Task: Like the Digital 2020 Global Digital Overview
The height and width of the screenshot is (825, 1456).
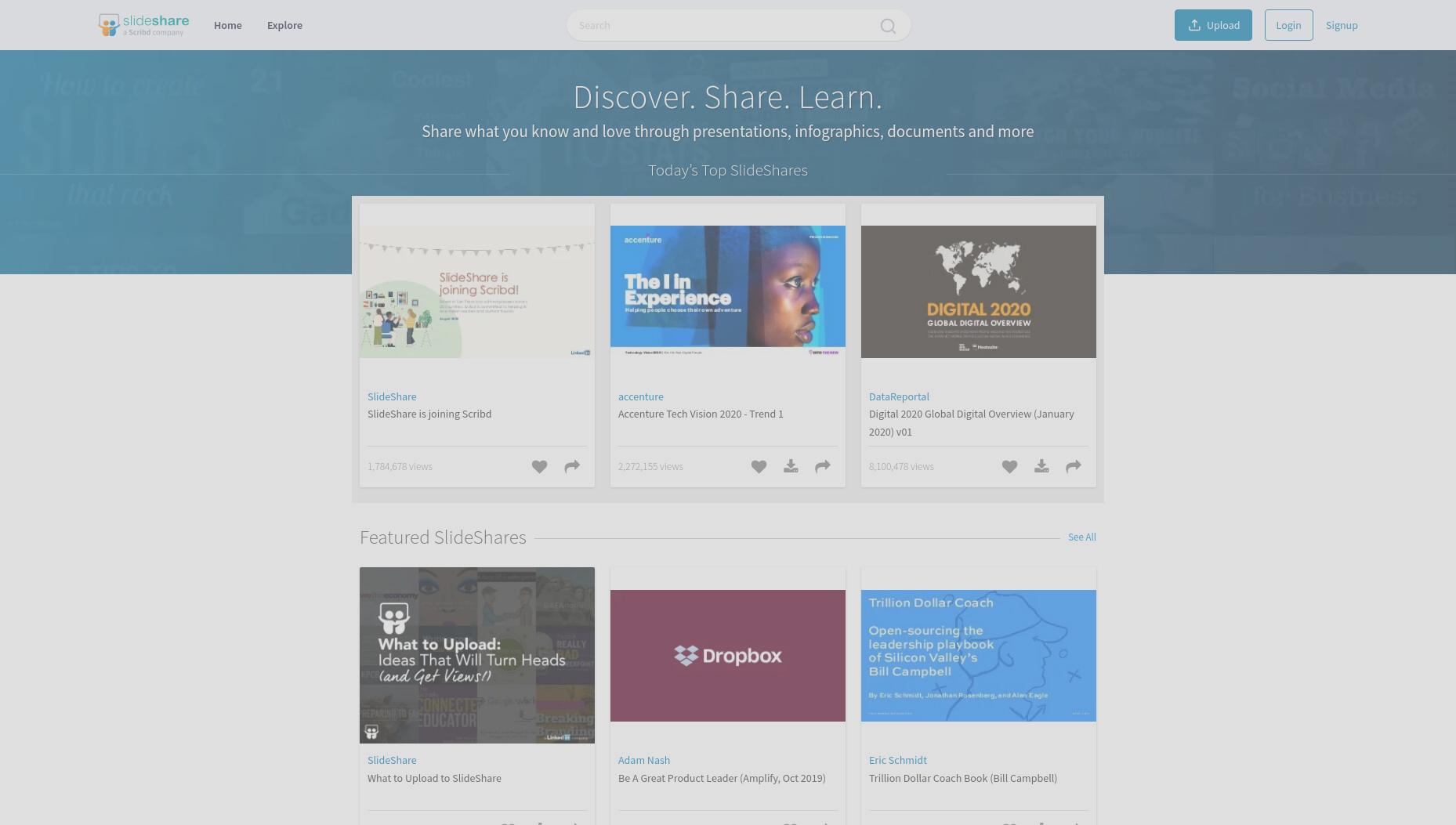Action: tap(1009, 466)
